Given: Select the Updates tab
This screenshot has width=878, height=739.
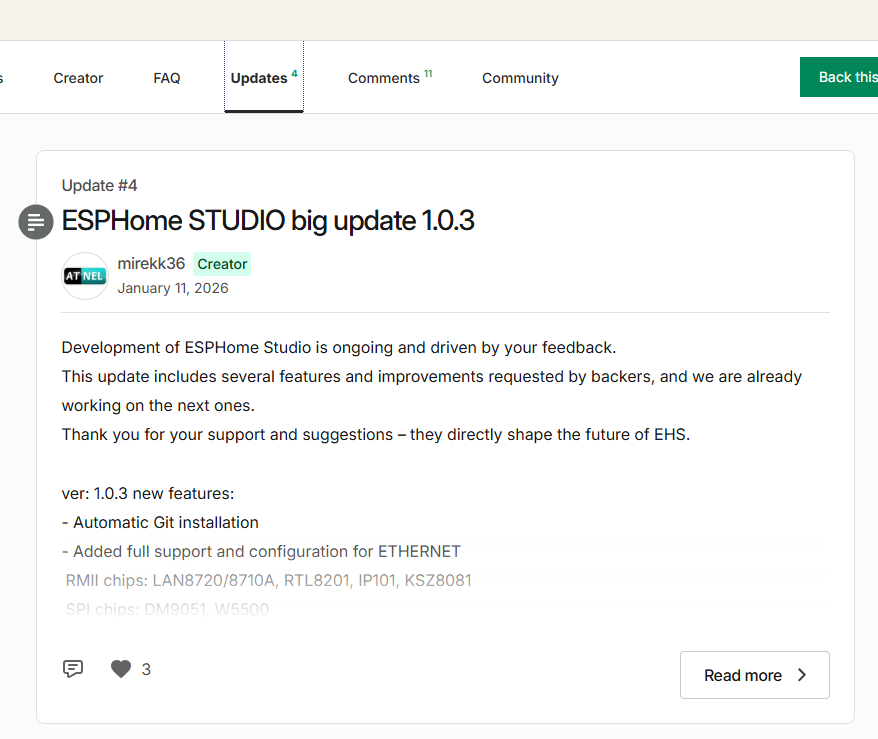Looking at the screenshot, I should [264, 77].
